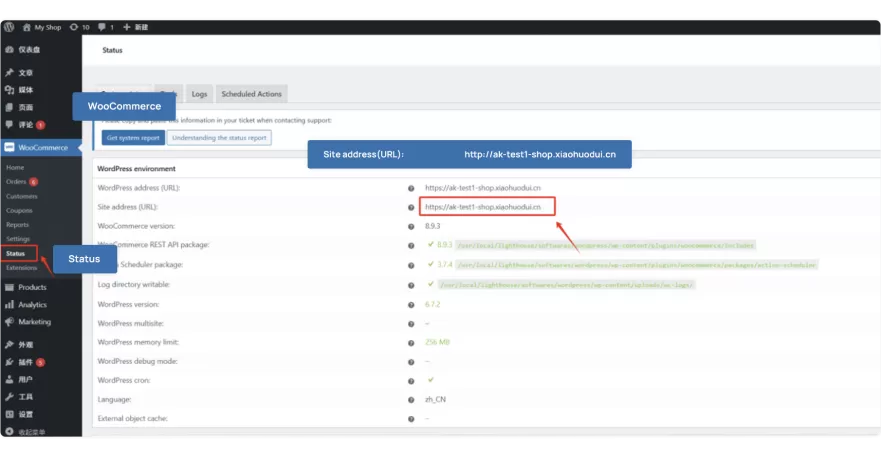Viewport: 881px width, 457px height.
Task: Click help icon for External object cache
Action: click(x=411, y=419)
